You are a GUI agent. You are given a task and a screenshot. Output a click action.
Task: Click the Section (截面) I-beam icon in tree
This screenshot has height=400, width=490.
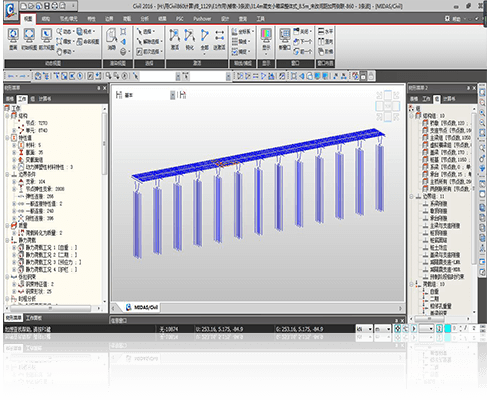(x=21, y=152)
